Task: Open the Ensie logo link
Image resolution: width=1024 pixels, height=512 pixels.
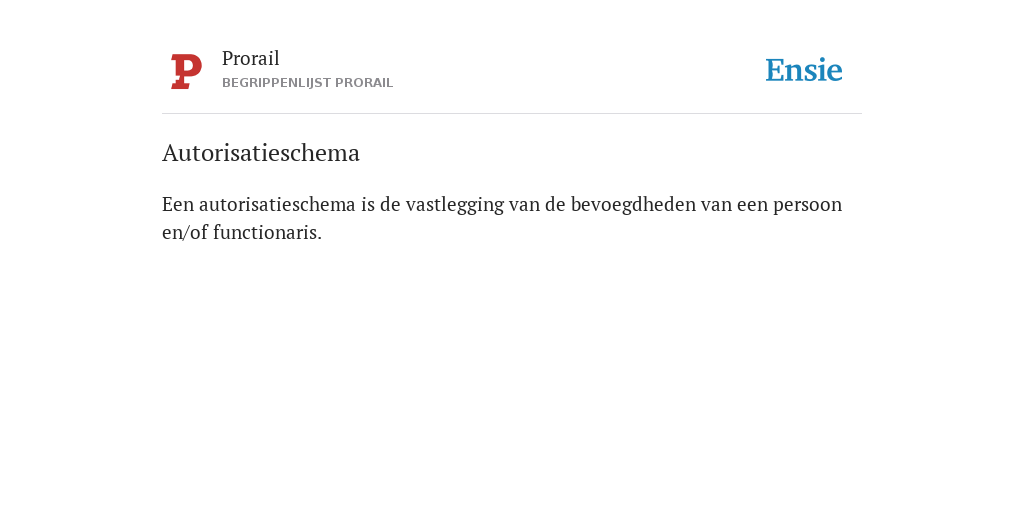Action: coord(804,70)
